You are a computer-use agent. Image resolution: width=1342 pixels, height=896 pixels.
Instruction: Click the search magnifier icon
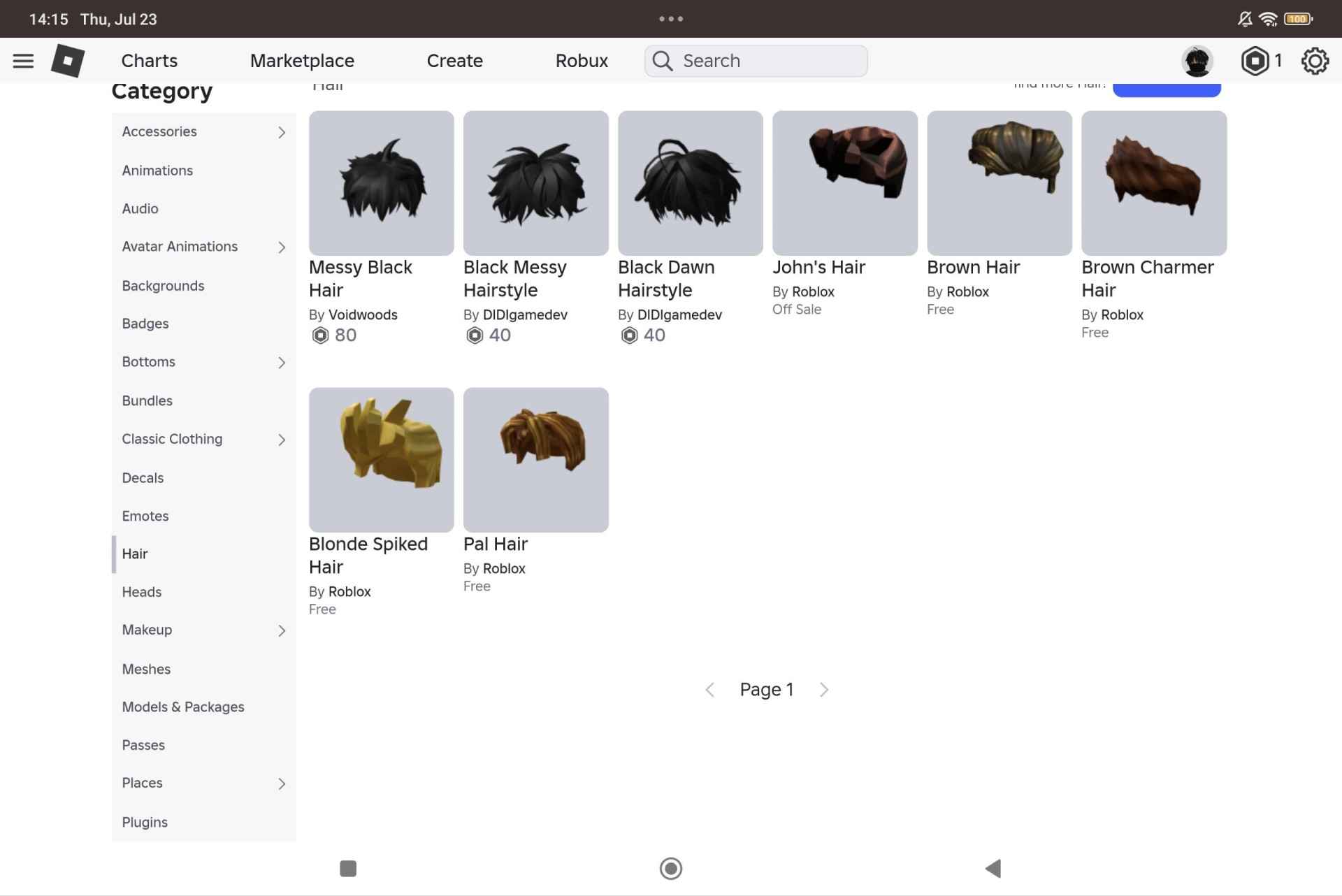tap(662, 61)
